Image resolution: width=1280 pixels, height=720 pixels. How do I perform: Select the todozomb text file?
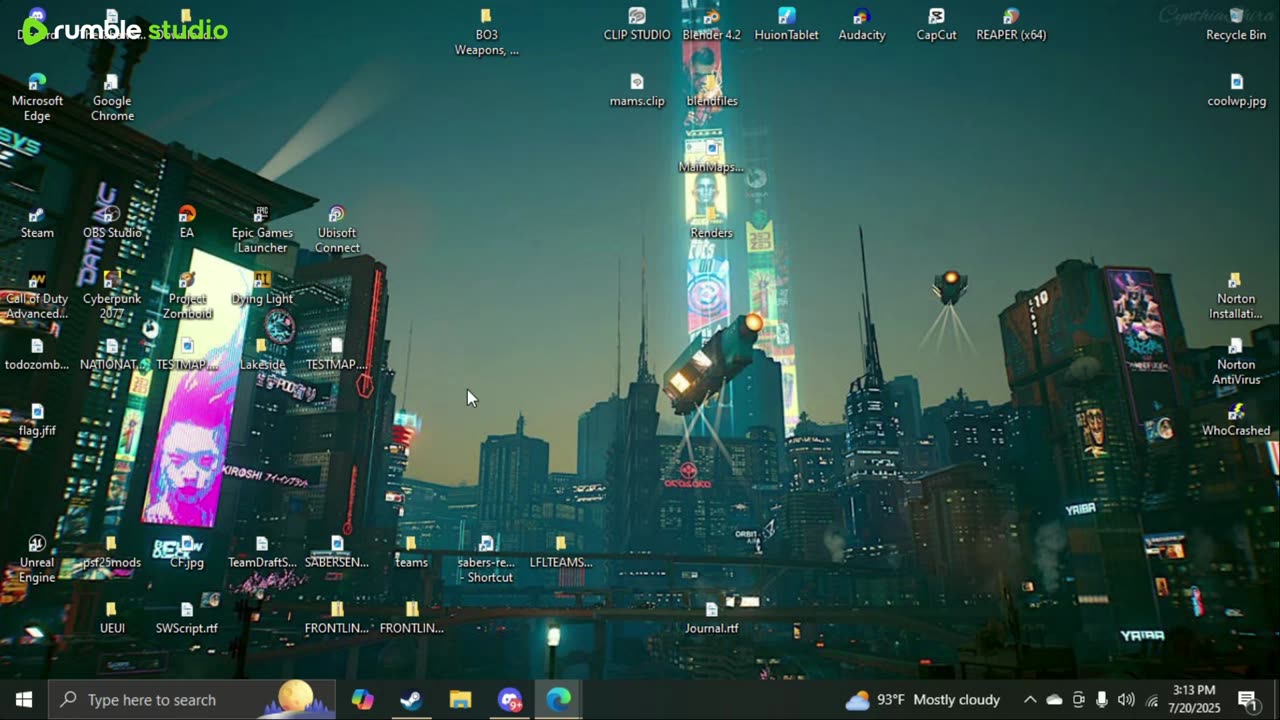coord(37,354)
